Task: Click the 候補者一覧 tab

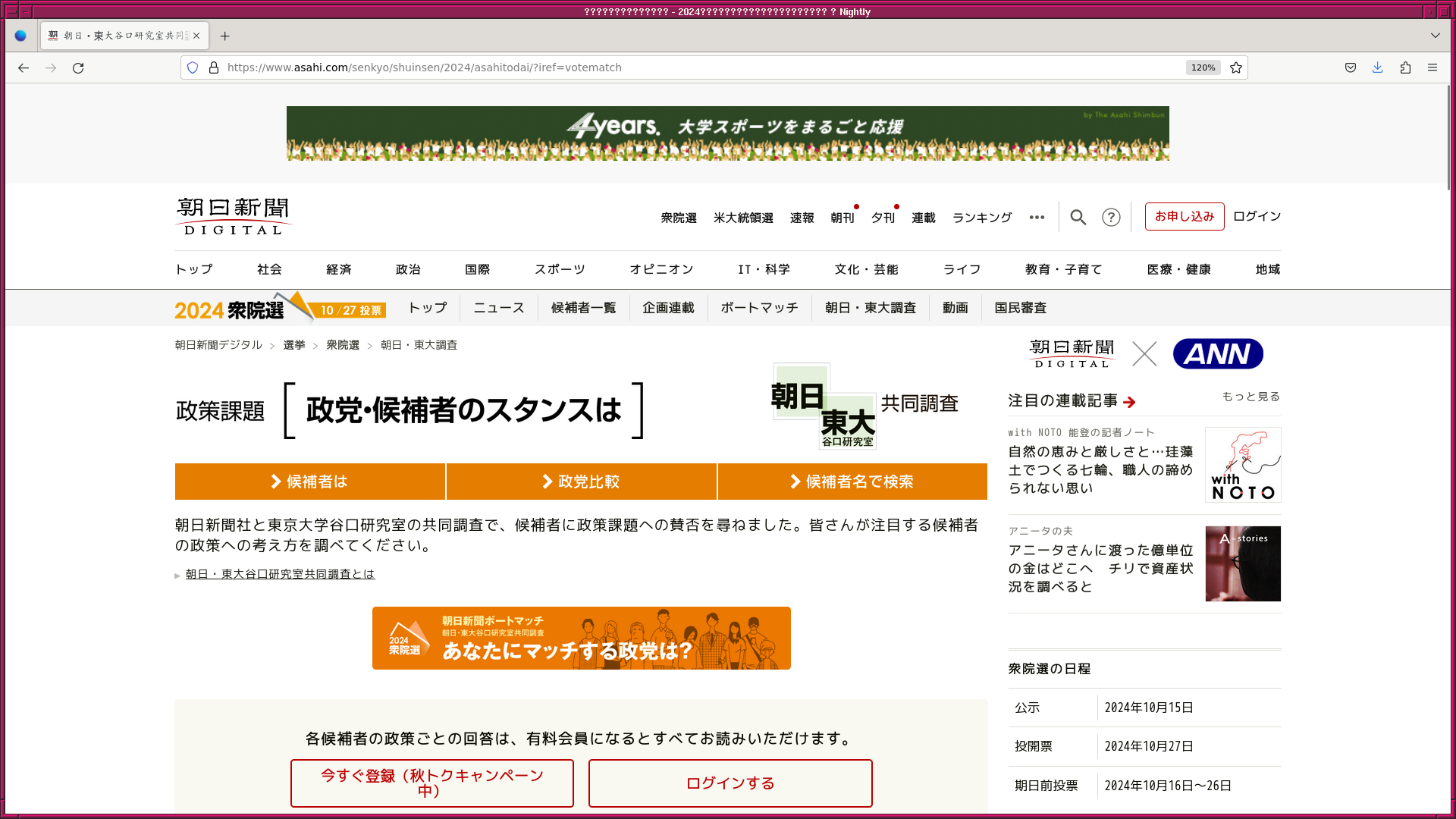Action: coord(583,308)
